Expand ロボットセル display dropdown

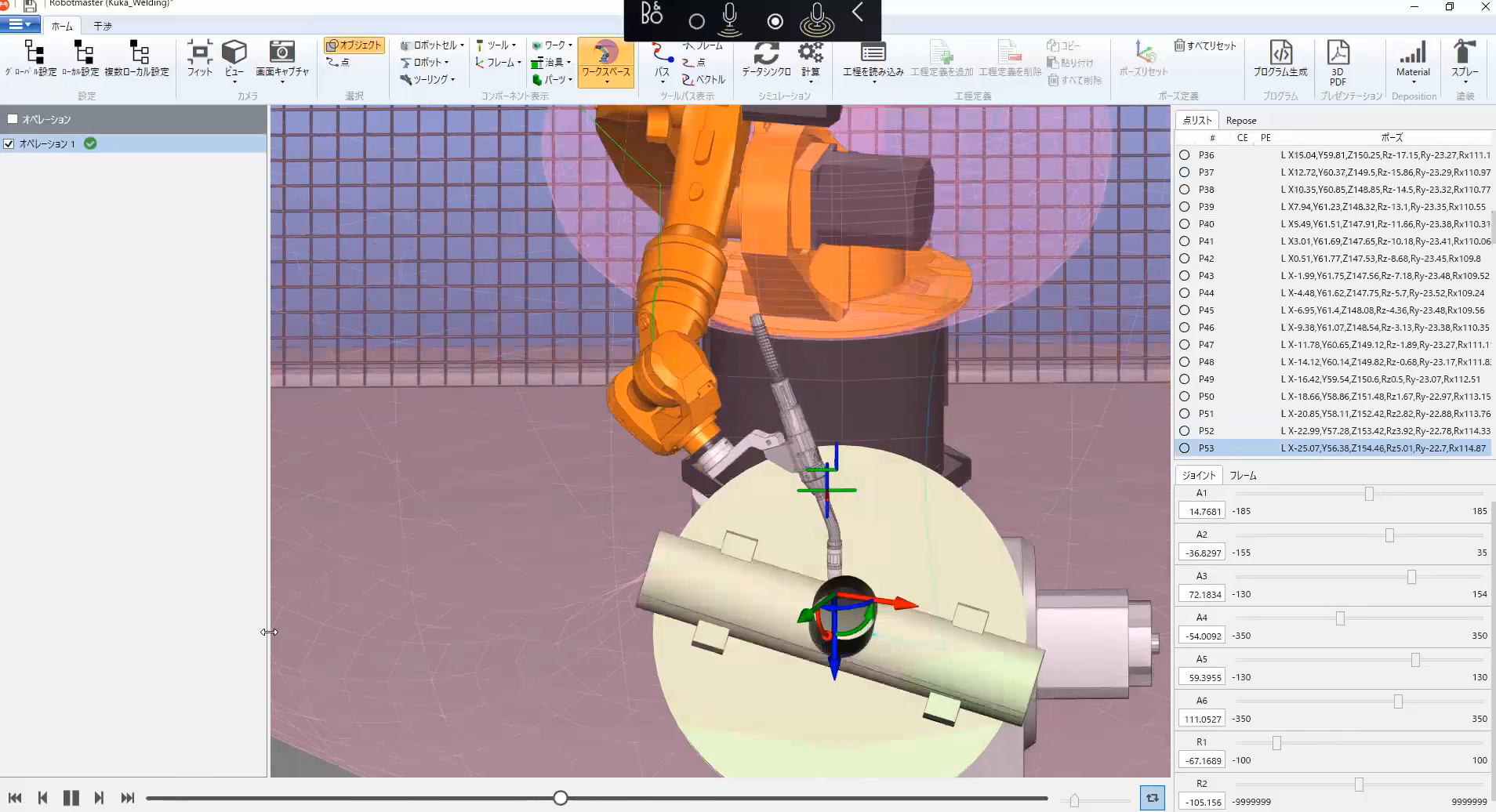[432, 45]
